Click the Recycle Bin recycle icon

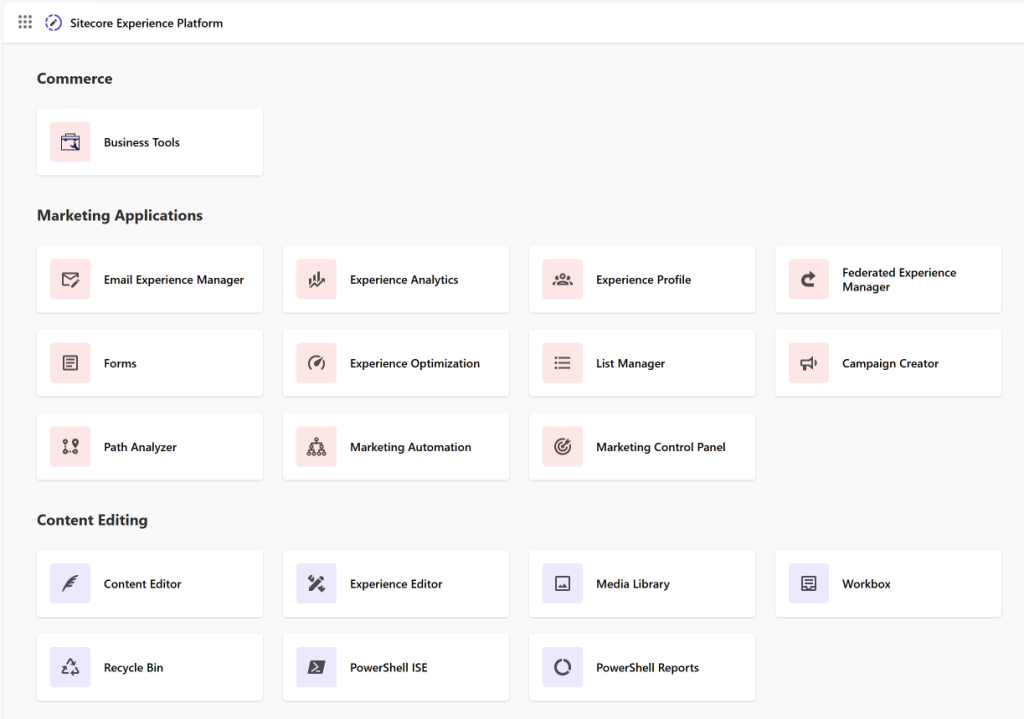71,667
